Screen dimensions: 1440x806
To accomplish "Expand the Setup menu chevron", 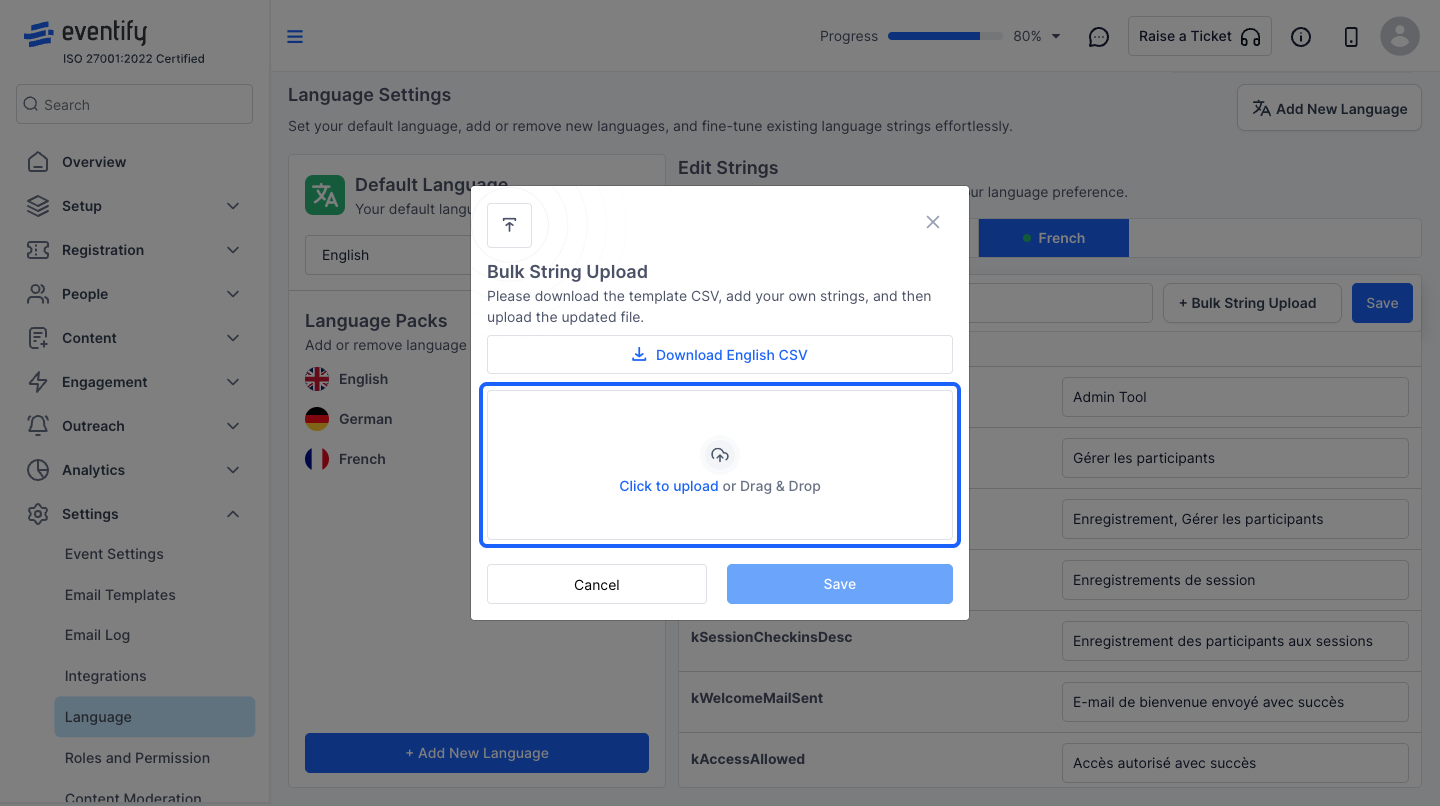I will (233, 206).
